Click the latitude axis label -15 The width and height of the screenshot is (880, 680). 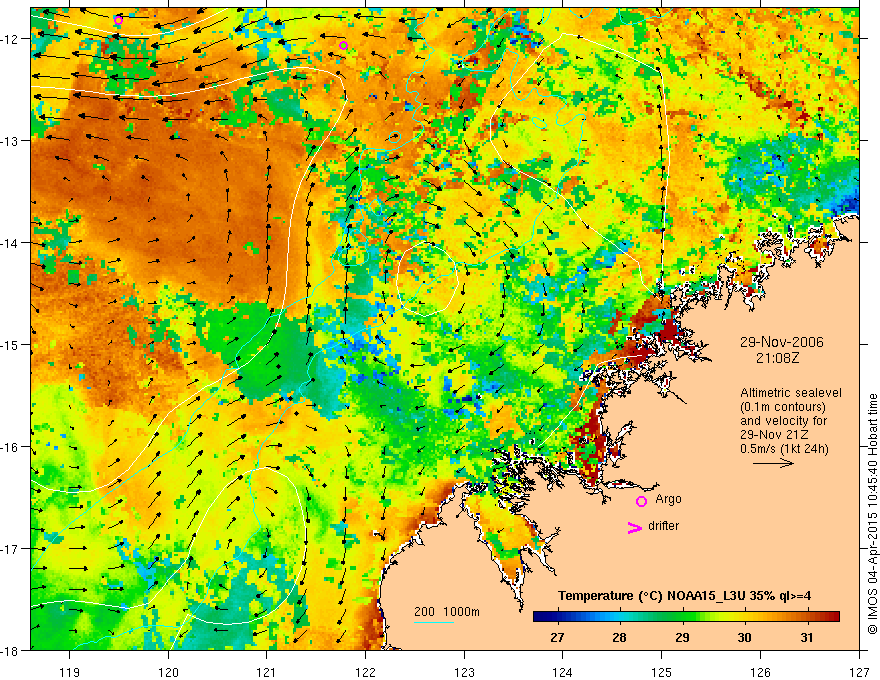11,344
